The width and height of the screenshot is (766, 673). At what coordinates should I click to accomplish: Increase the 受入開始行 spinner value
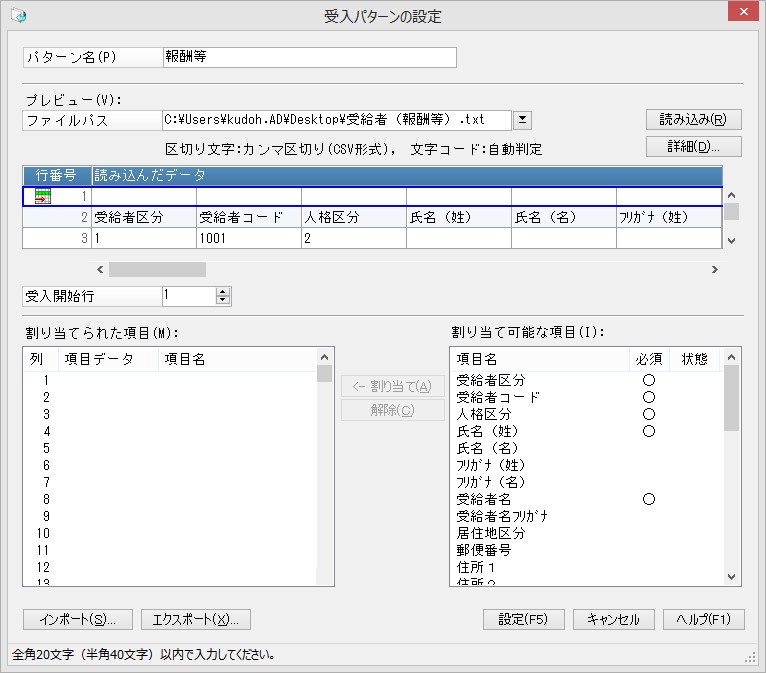223,292
